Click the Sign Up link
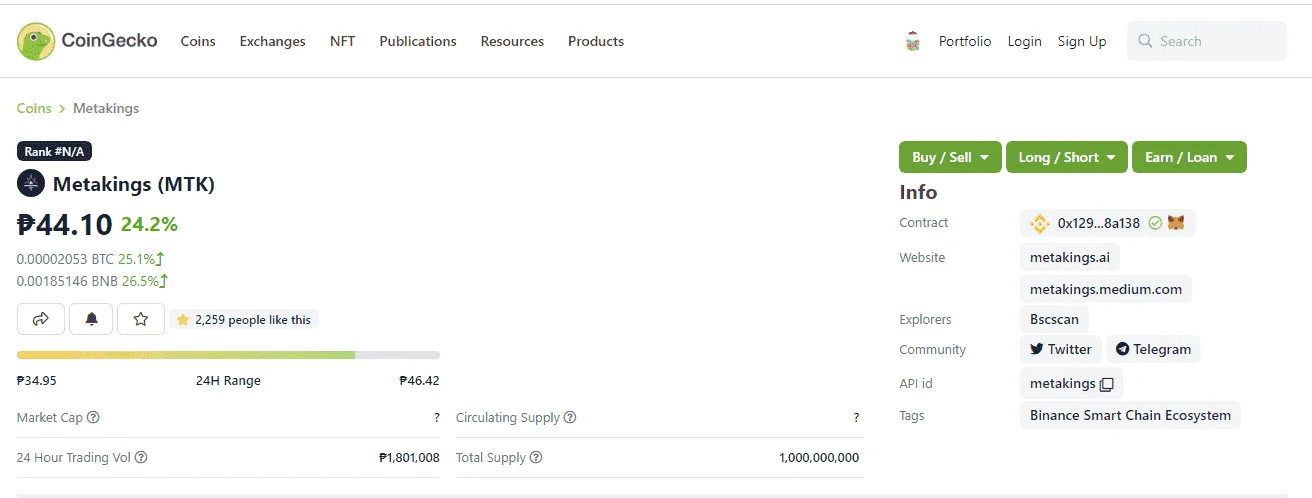This screenshot has width=1312, height=498. [x=1082, y=41]
